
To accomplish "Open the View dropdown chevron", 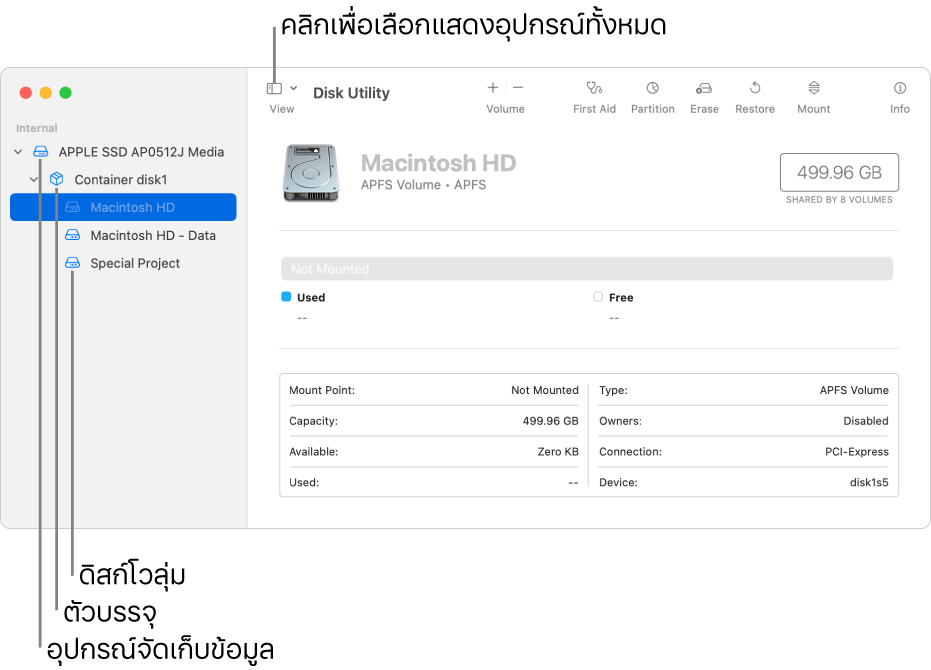I will (293, 88).
